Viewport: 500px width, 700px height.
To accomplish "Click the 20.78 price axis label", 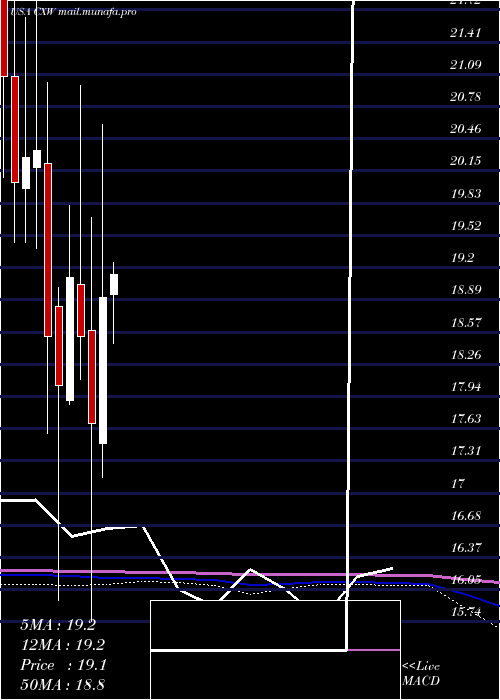I will 466,97.
